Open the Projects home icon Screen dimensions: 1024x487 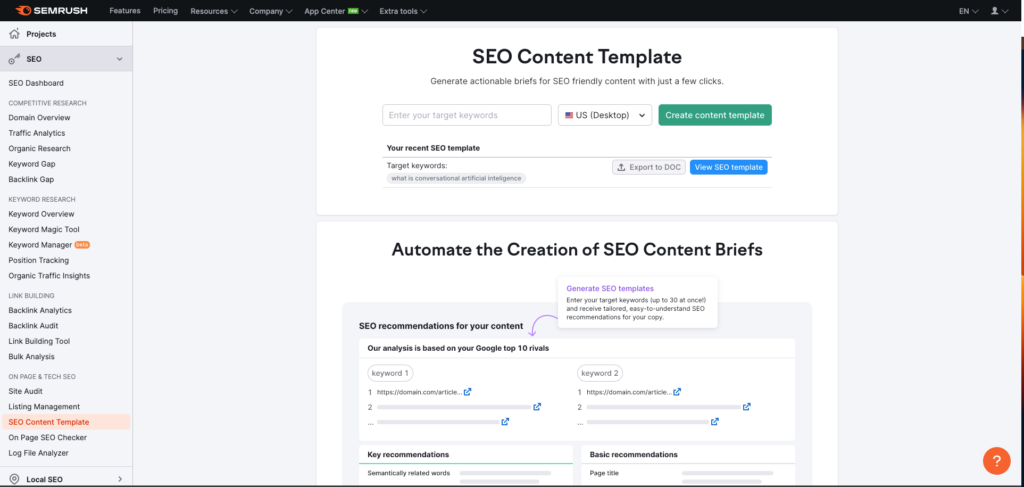click(x=14, y=34)
